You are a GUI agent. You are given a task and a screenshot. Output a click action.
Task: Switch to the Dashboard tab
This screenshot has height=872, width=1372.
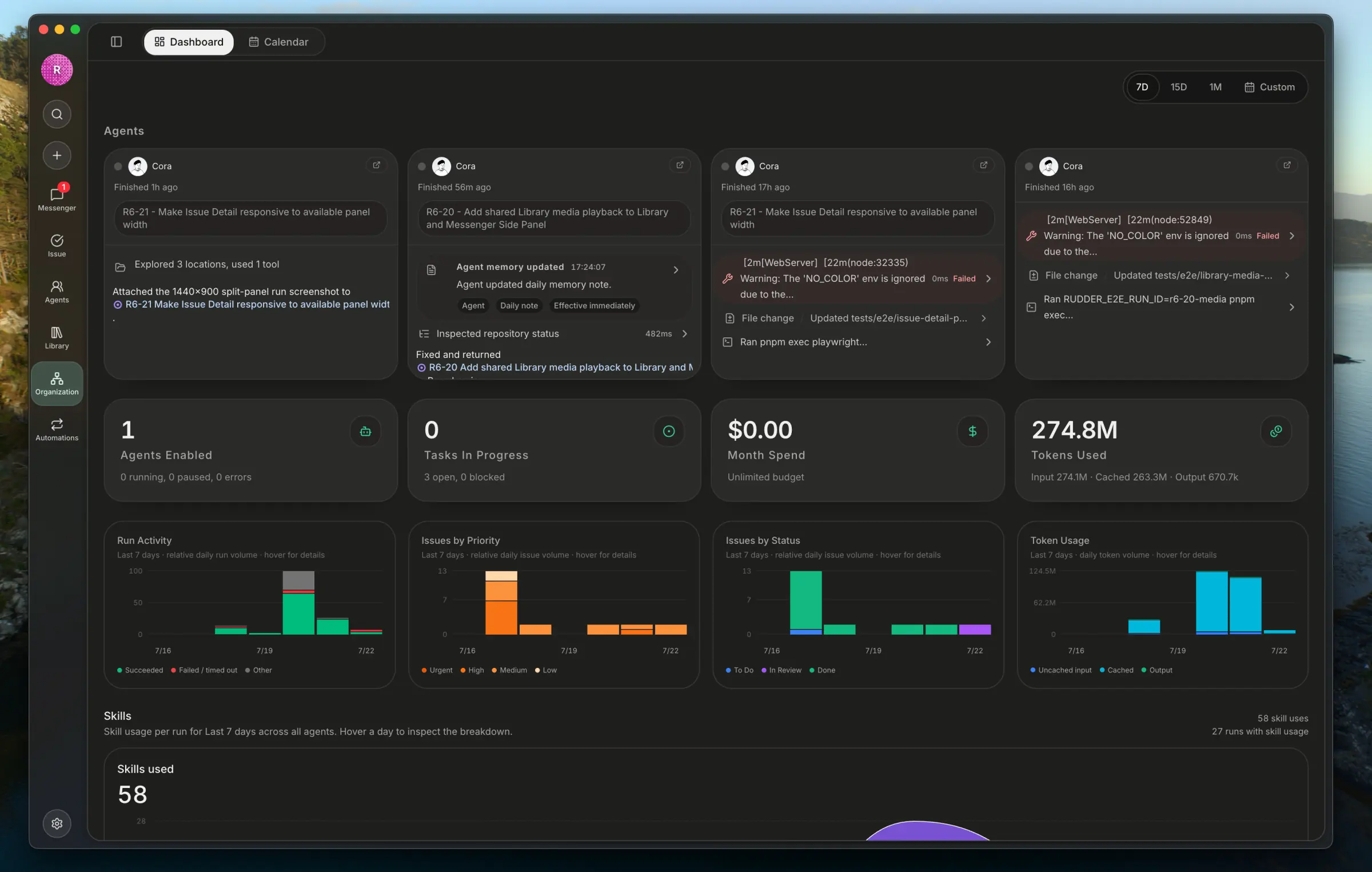click(x=189, y=42)
